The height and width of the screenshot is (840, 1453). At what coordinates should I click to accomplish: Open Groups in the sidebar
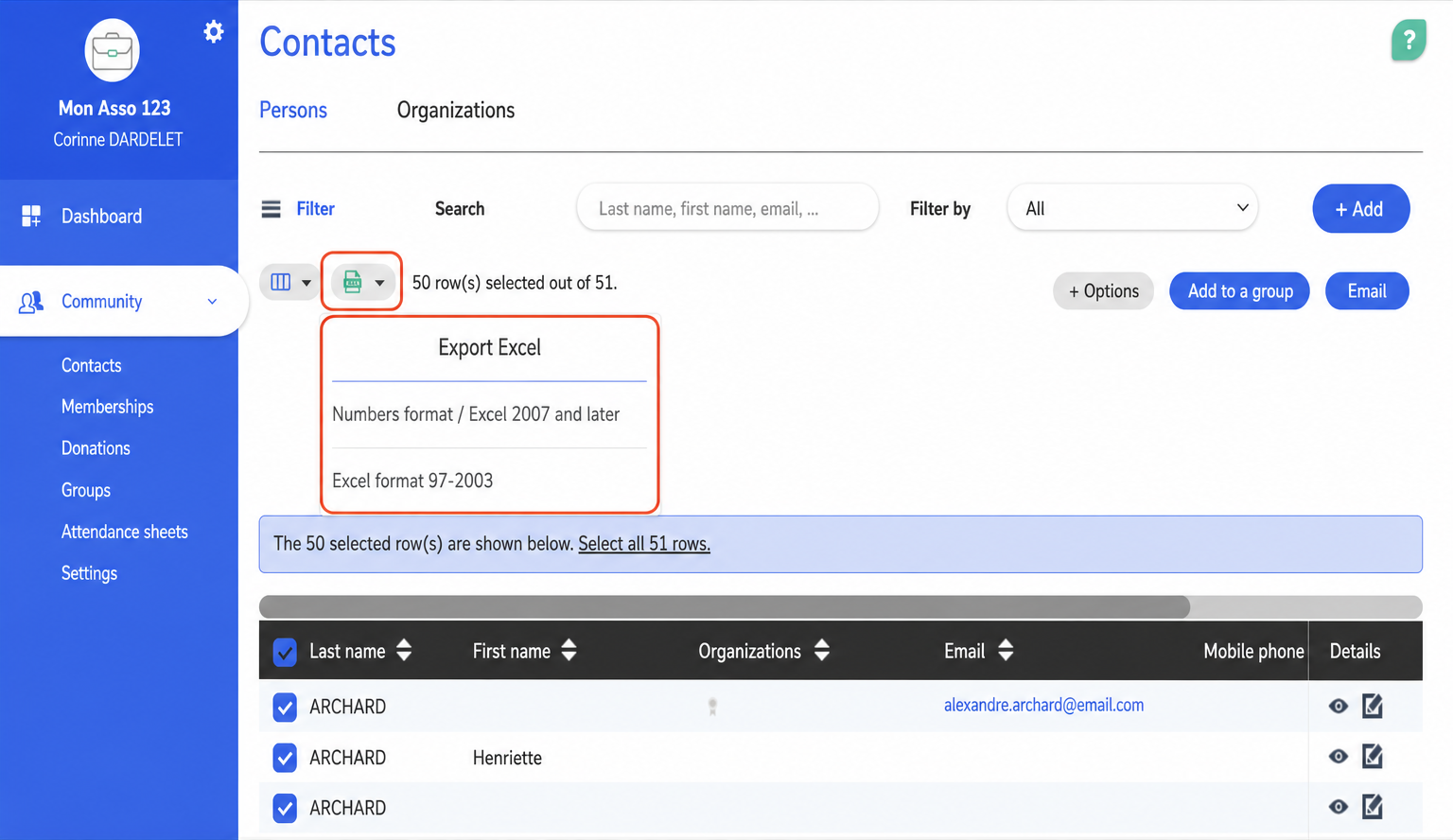click(x=86, y=490)
